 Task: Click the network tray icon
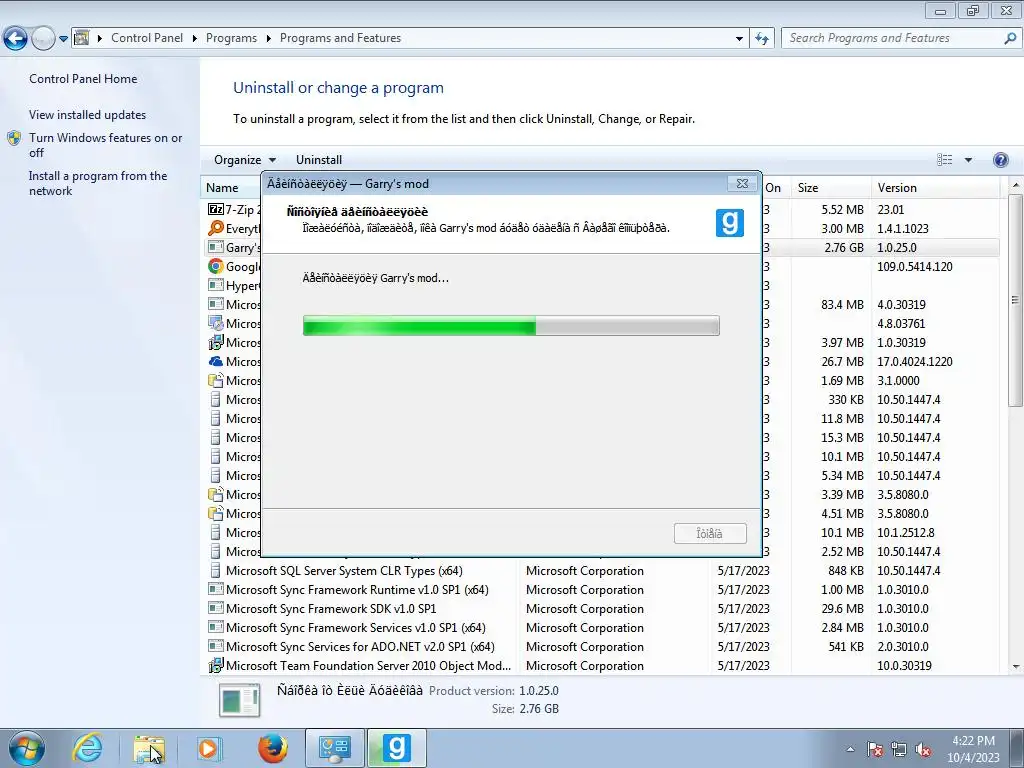899,749
